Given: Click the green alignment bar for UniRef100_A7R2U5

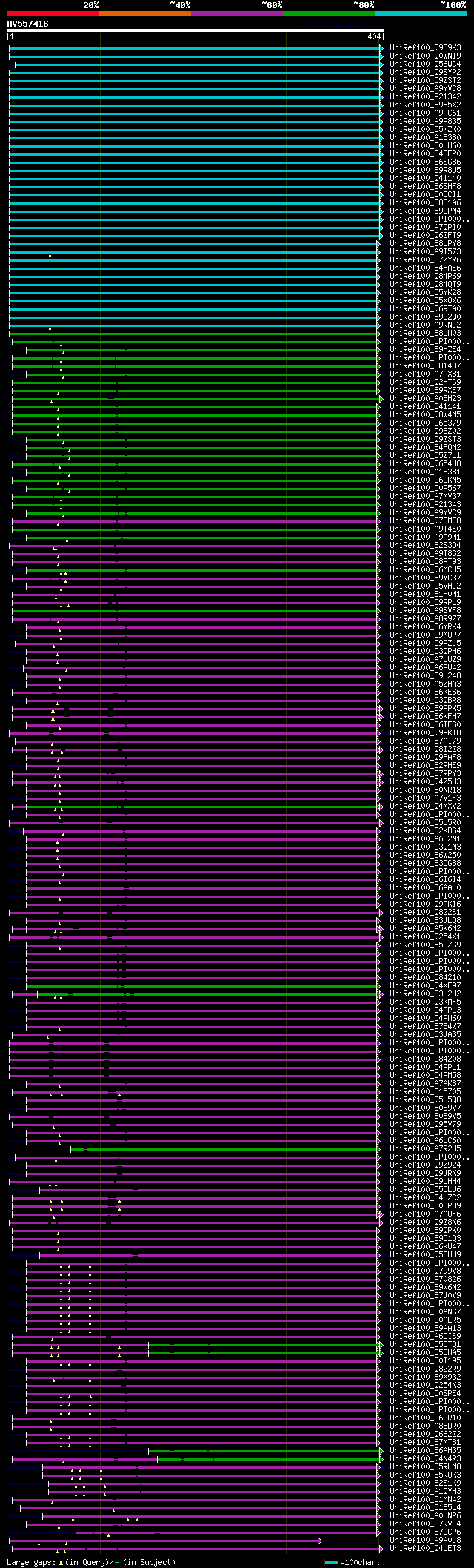Looking at the screenshot, I should pyautogui.click(x=226, y=1149).
